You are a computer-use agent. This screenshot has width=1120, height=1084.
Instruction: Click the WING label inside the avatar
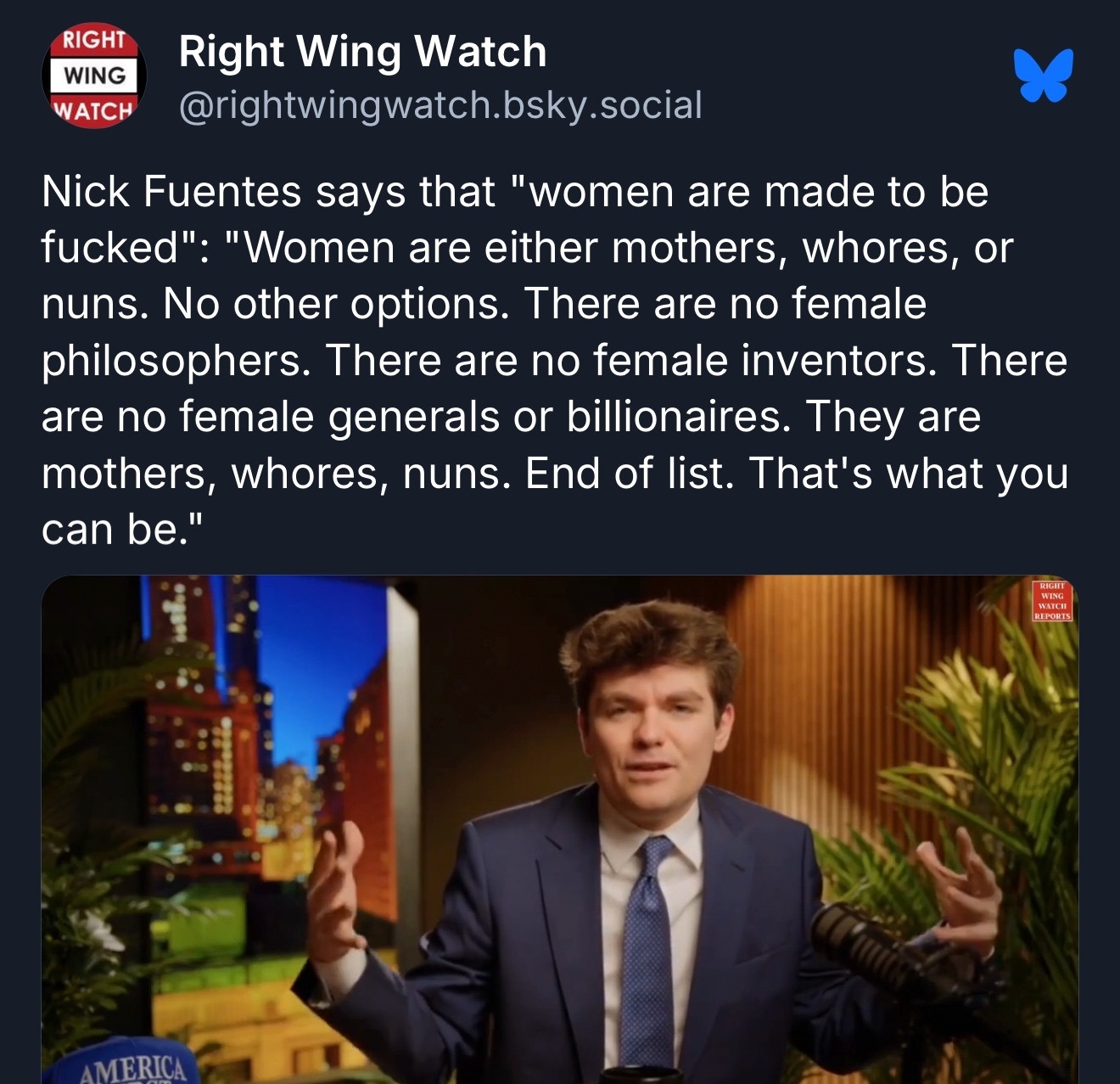coord(94,76)
